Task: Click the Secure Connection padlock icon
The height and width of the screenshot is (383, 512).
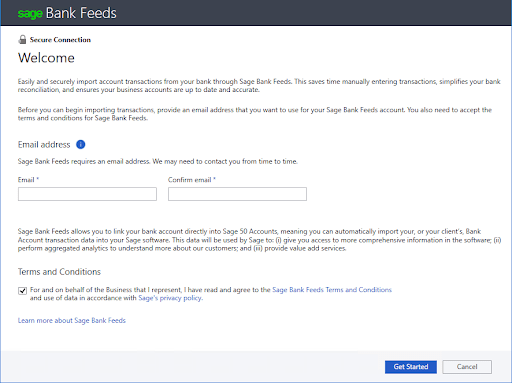Action: click(x=22, y=39)
